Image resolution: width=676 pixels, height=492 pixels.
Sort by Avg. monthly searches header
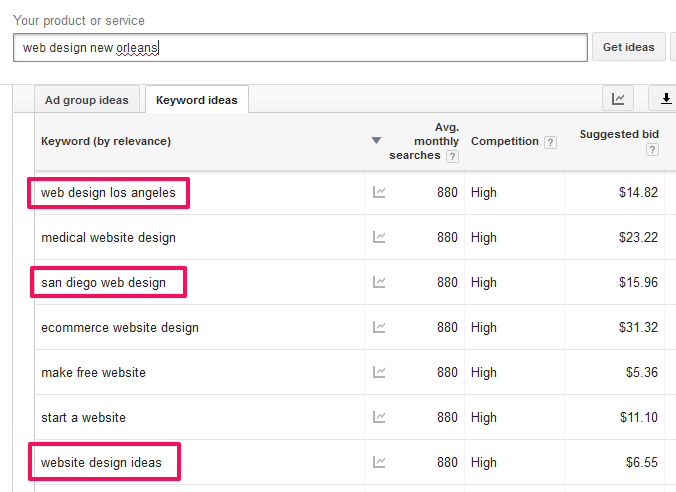click(x=424, y=141)
